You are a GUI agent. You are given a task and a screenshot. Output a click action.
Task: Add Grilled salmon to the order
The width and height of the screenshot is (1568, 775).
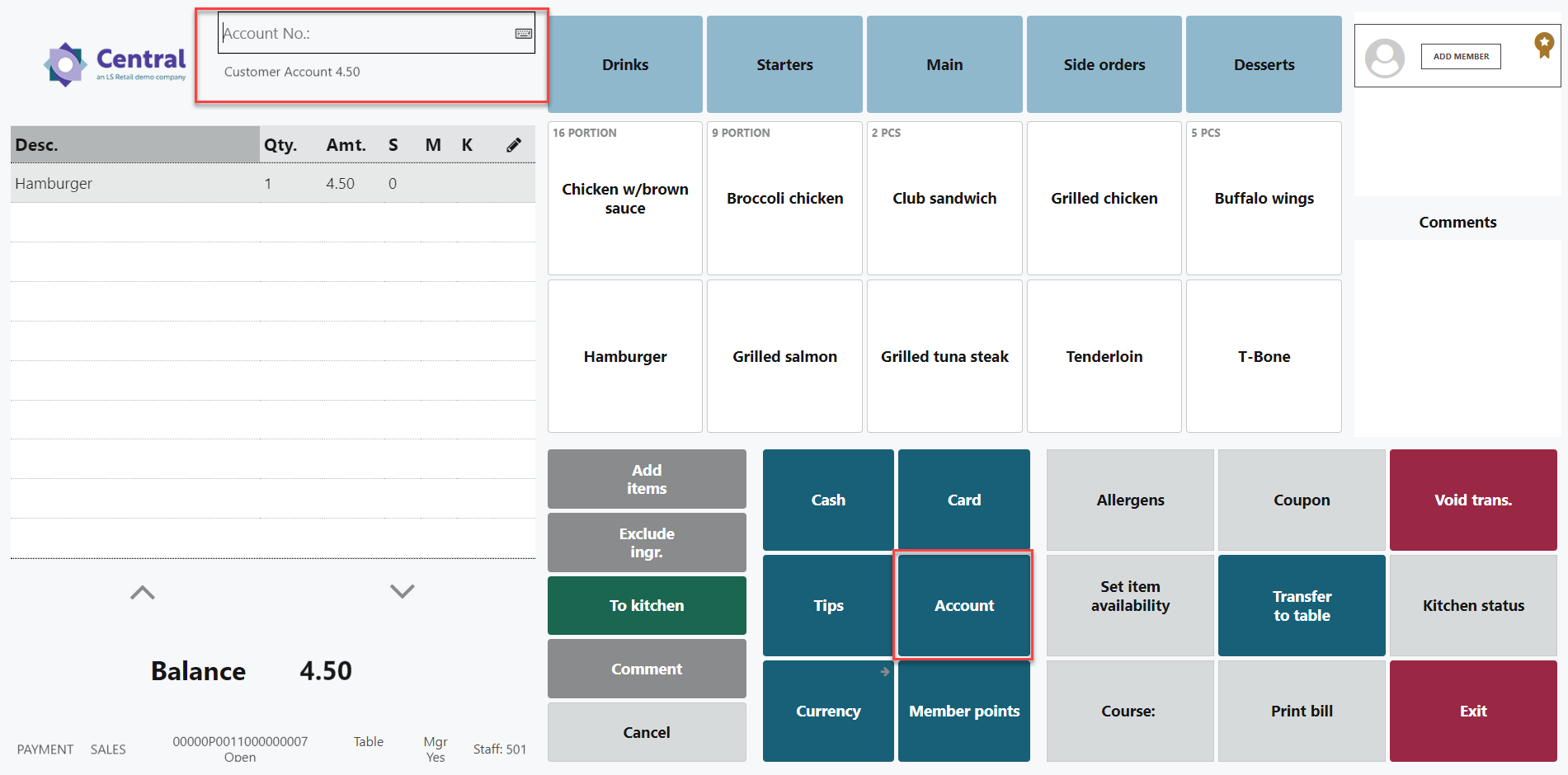[784, 356]
